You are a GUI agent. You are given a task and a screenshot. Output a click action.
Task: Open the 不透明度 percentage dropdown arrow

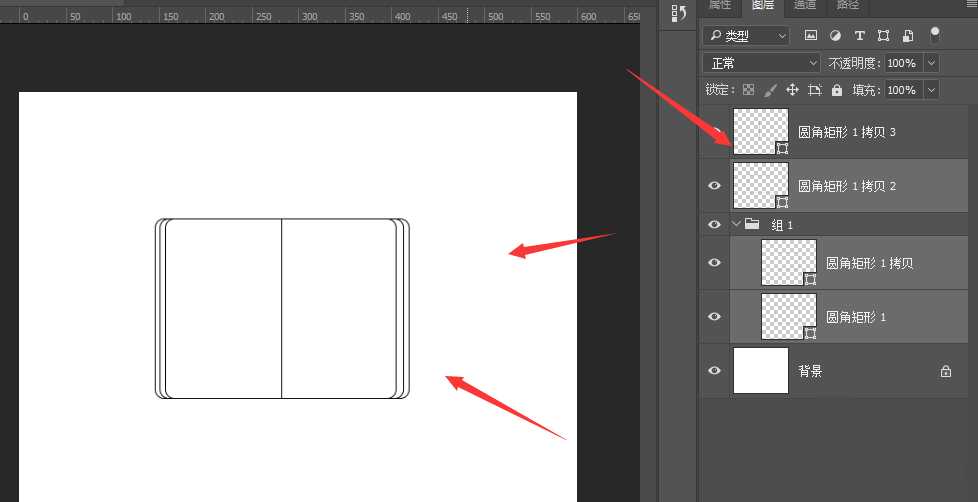coord(931,63)
